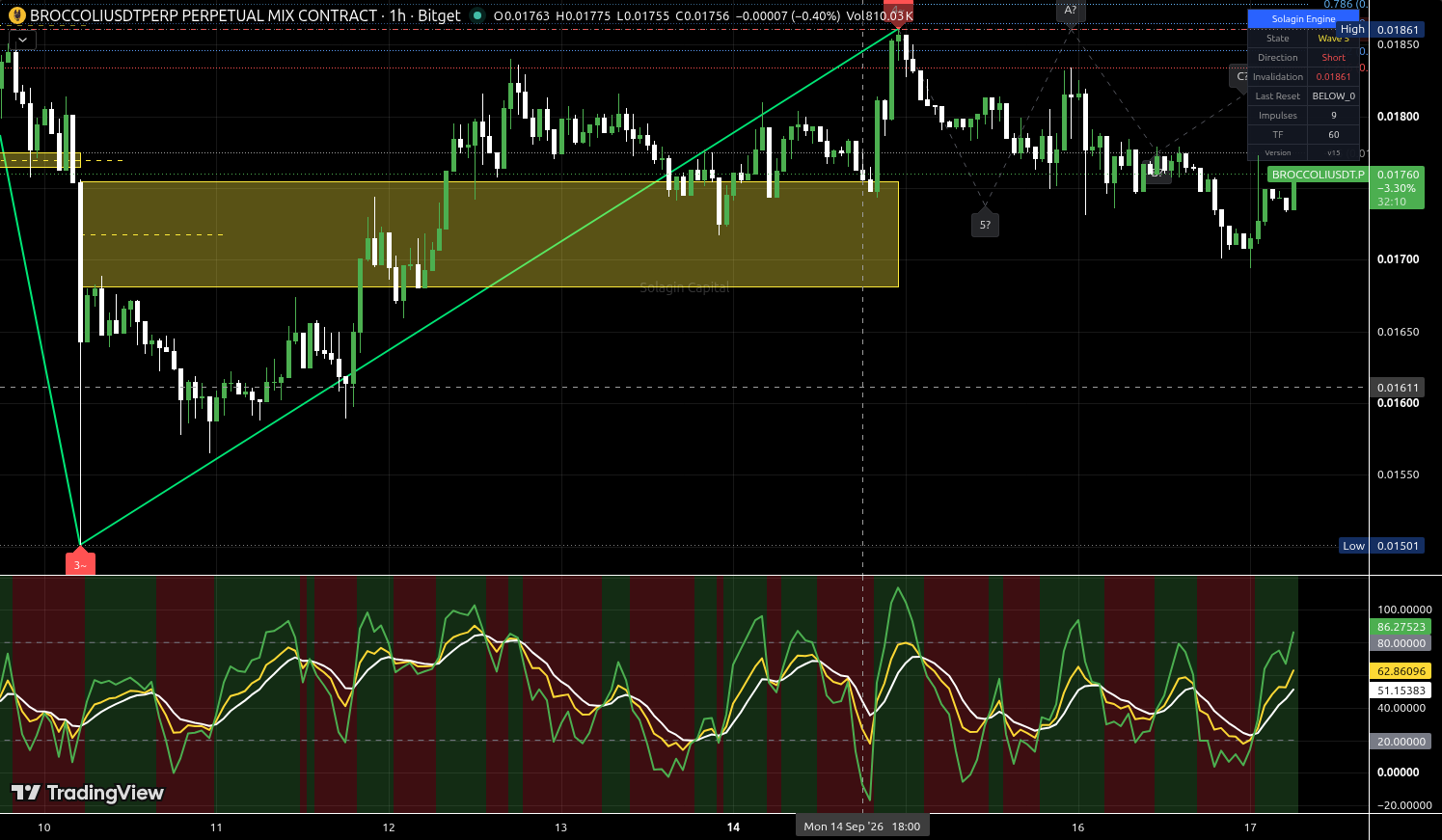Click the 'A?' wave projection label
1442x840 pixels.
1070,11
